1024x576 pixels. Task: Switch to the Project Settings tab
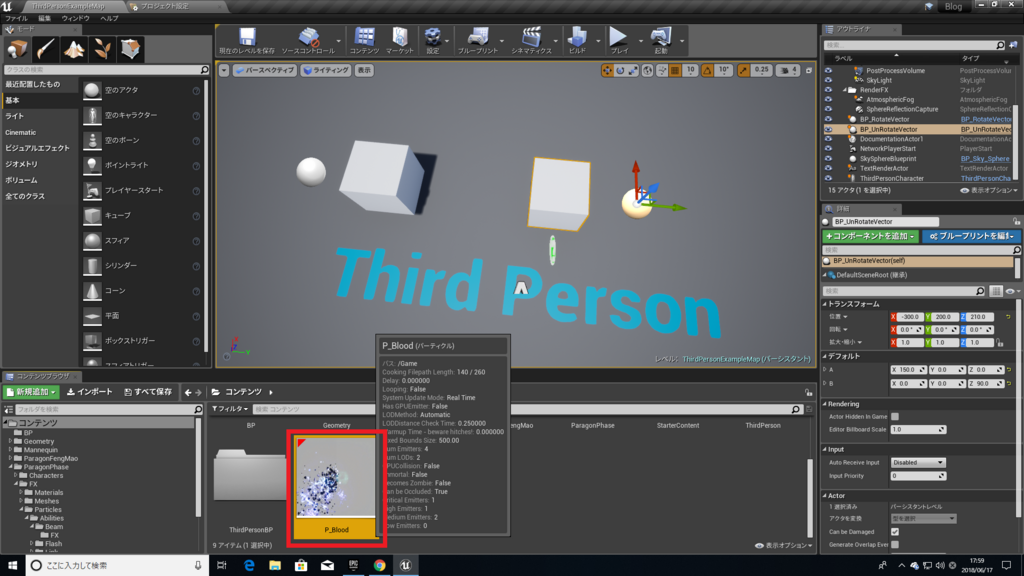[x=165, y=6]
